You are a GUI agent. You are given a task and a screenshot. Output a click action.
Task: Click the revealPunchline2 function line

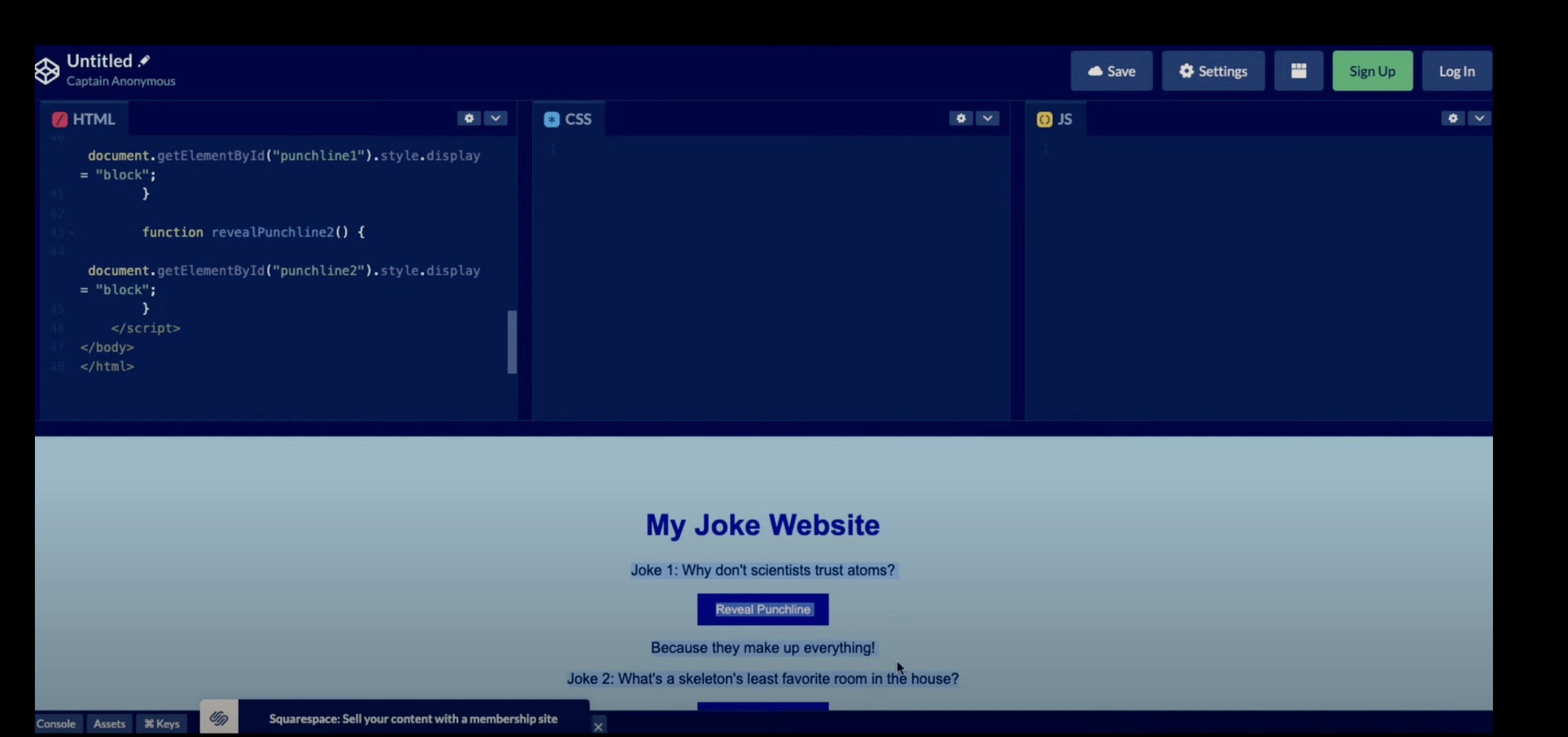coord(253,232)
